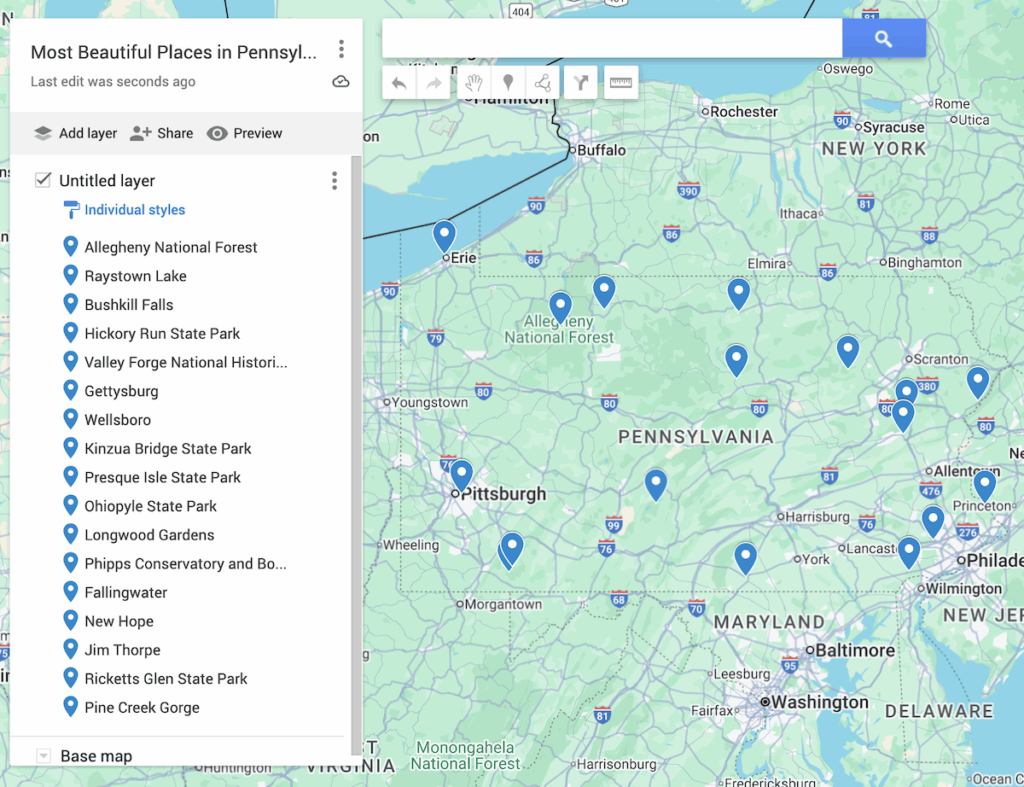Viewport: 1024px width, 787px height.
Task: Select Allegheny National Forest in the list
Action: [170, 248]
